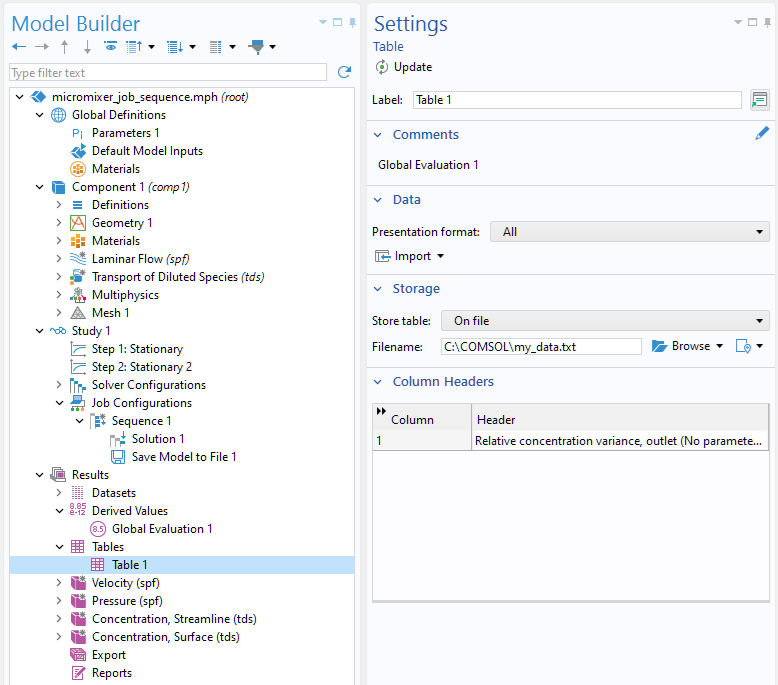Click the icon button beside the Label field
Image resolution: width=778 pixels, height=685 pixels.
click(759, 100)
